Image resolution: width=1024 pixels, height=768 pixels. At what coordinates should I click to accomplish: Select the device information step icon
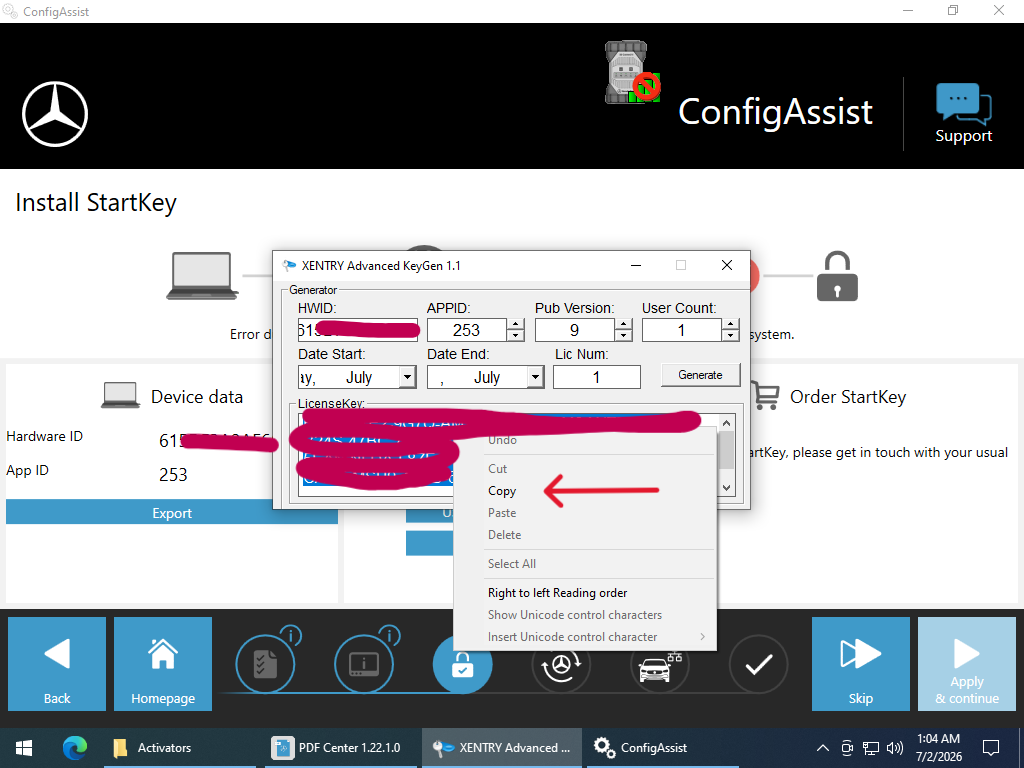click(364, 664)
